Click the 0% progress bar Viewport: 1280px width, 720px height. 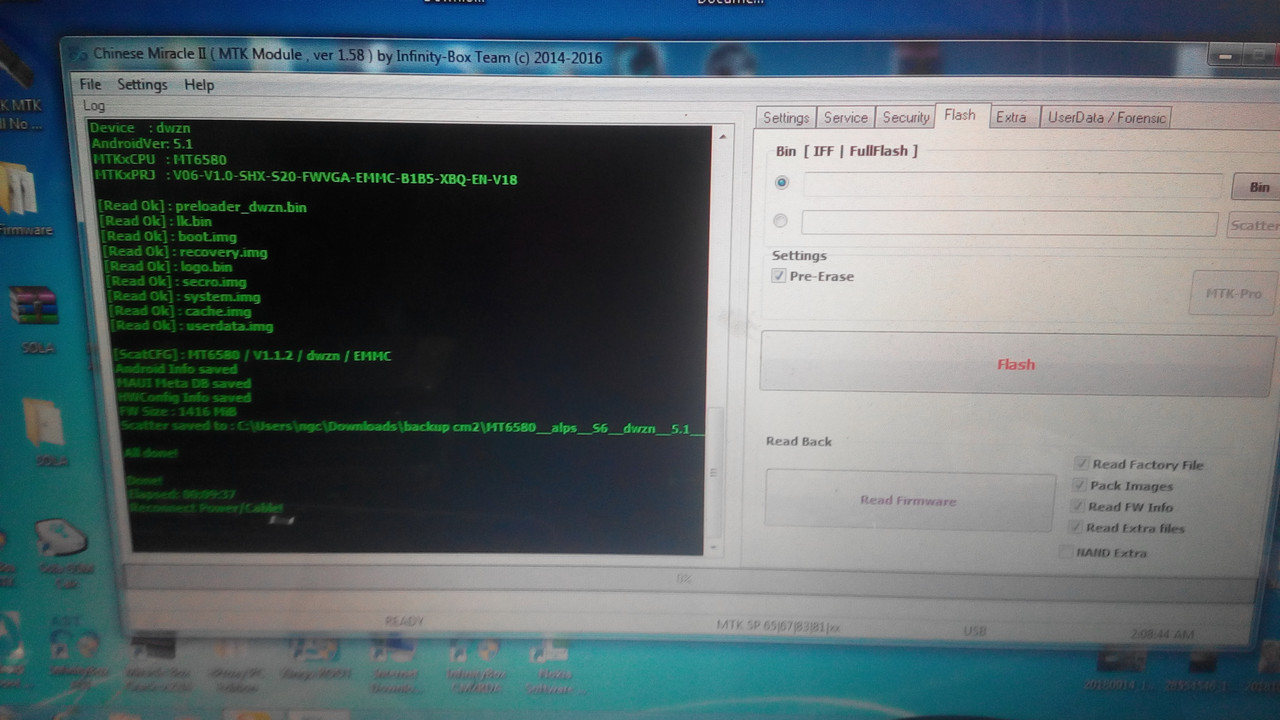[684, 578]
